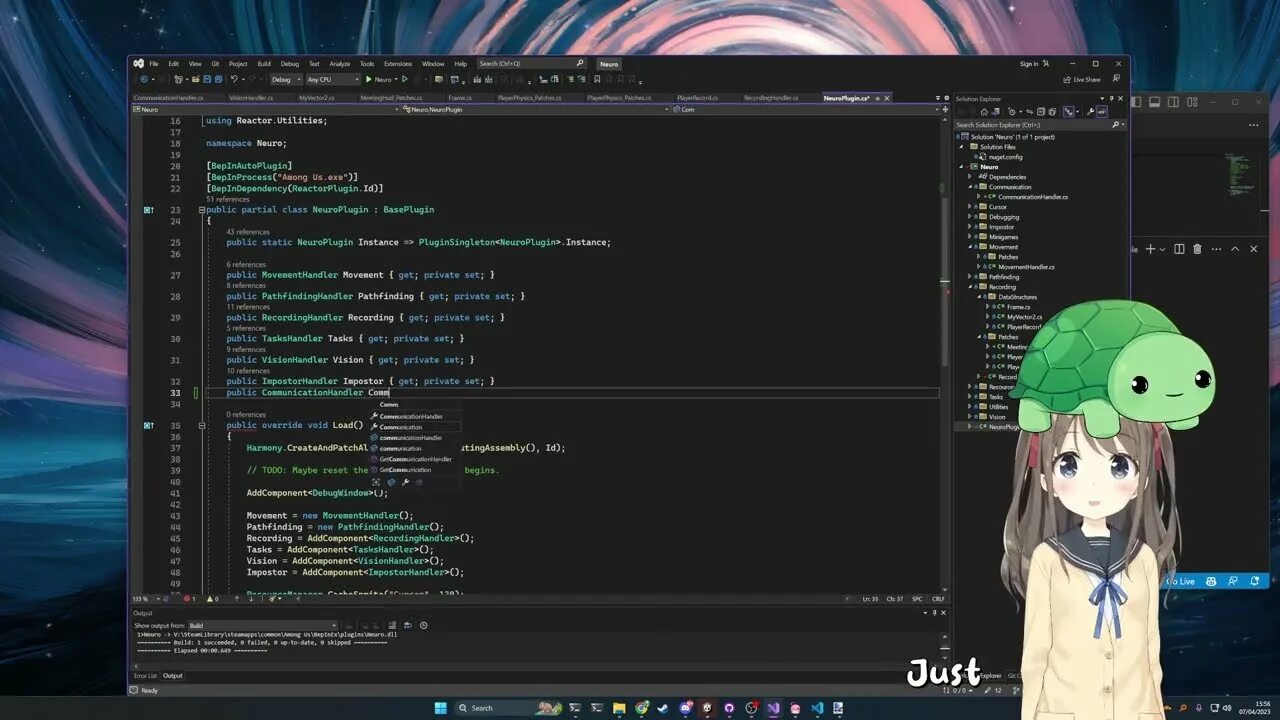1280x720 pixels.
Task: Expand the Pathfinding folder
Action: 969,277
